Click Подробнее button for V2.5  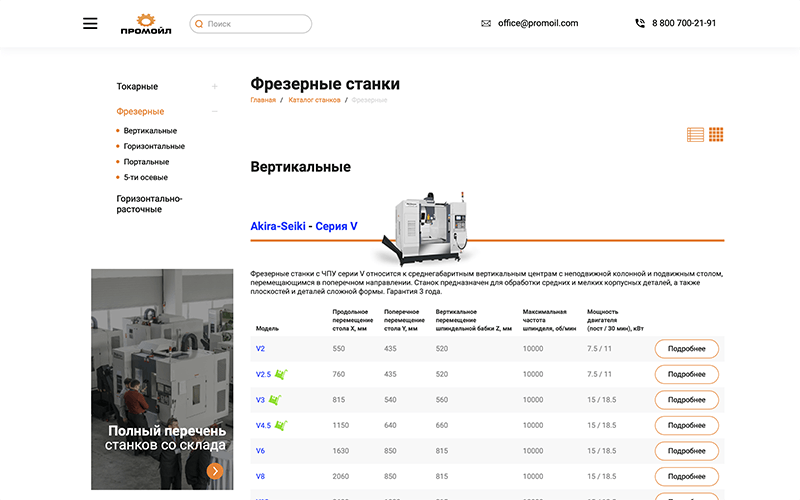687,374
